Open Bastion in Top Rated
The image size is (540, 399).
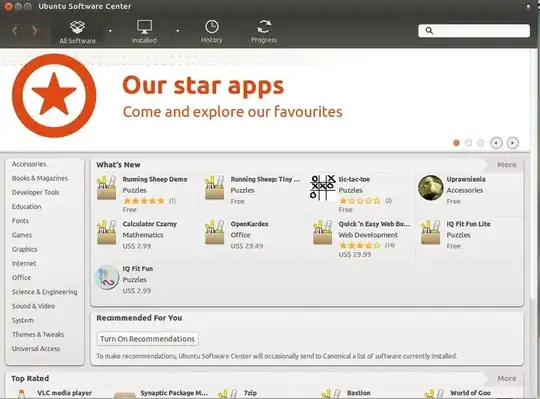(359, 393)
